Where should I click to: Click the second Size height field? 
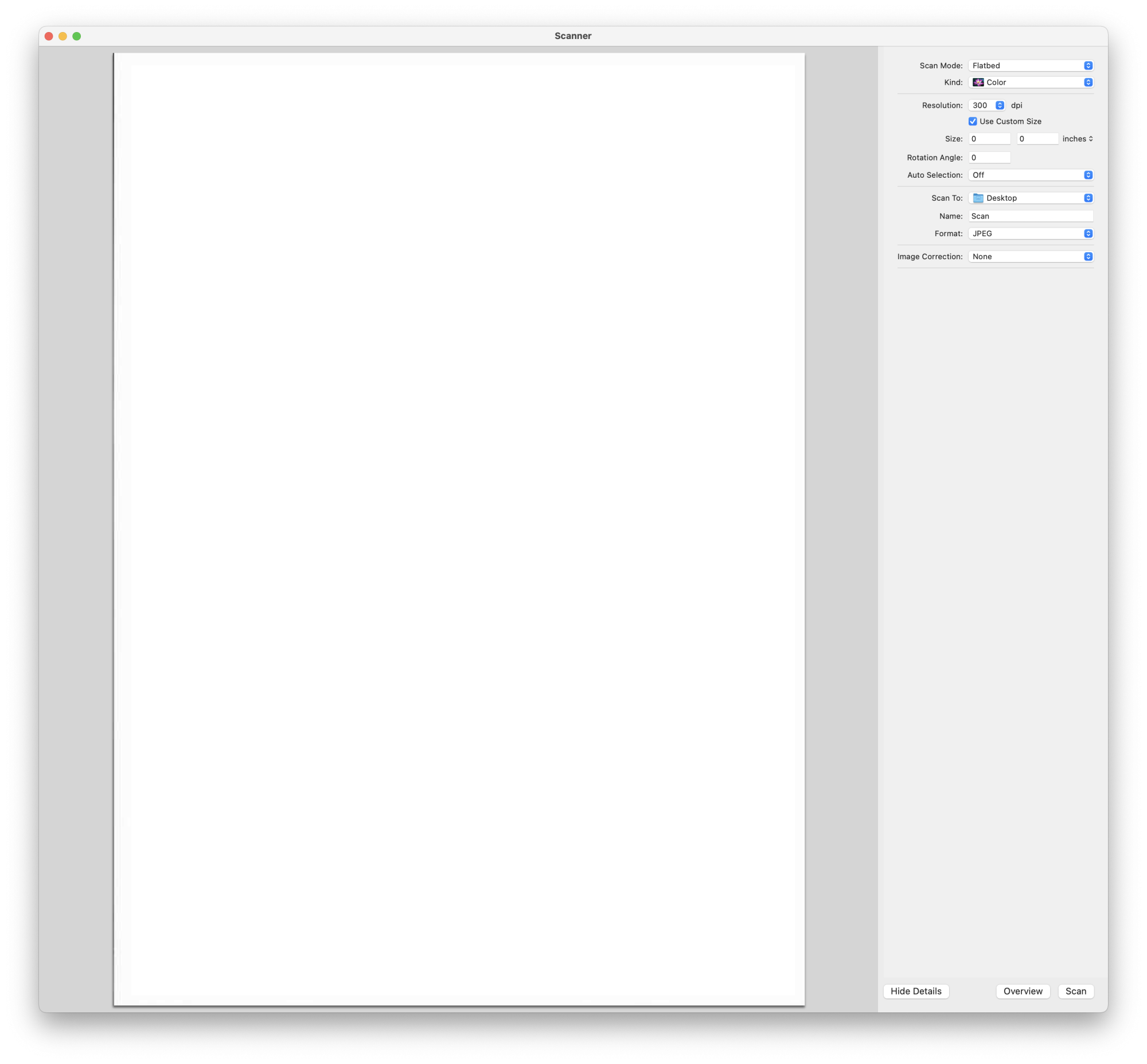pos(1037,139)
